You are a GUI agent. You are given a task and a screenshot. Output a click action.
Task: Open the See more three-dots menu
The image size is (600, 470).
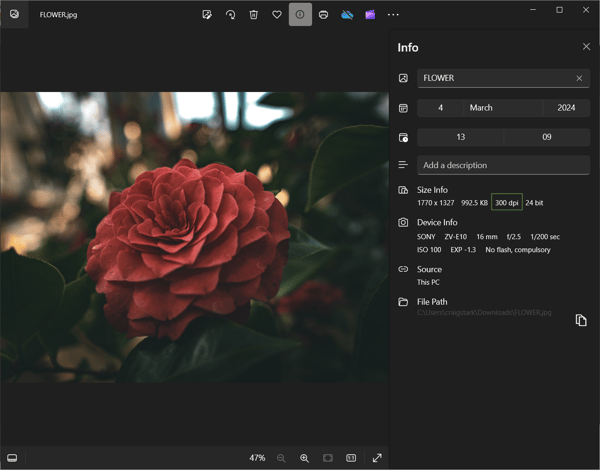pyautogui.click(x=393, y=15)
